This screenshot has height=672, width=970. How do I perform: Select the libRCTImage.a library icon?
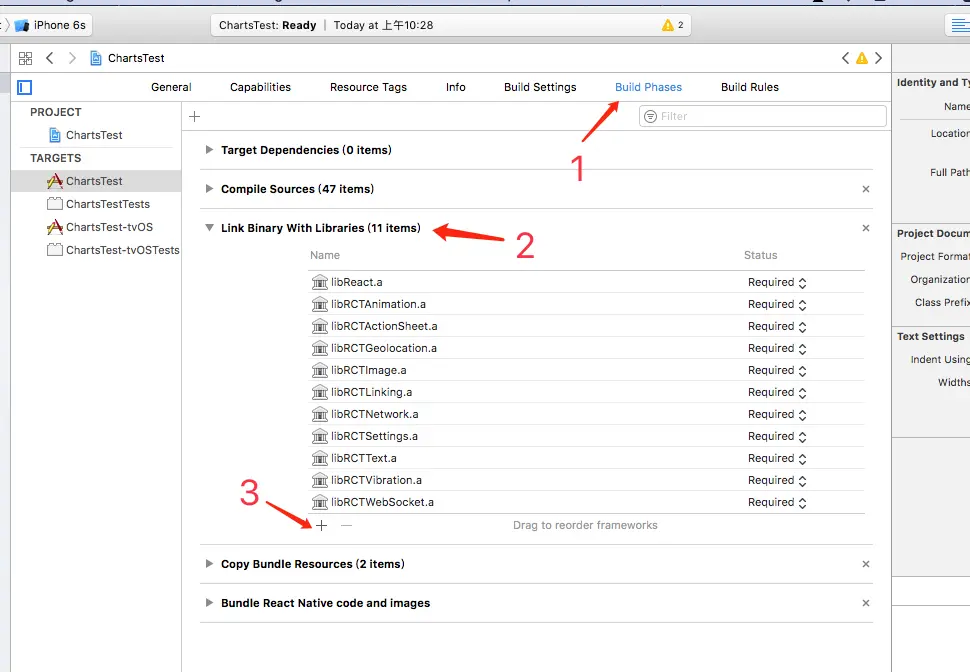click(319, 370)
